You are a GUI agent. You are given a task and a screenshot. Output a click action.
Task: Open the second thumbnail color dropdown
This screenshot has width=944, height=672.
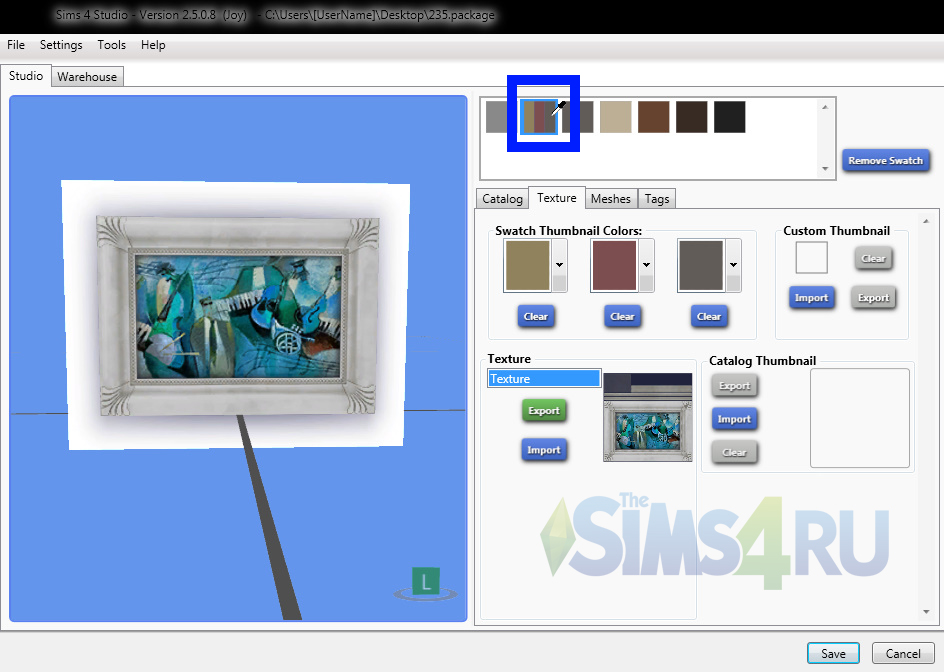point(647,265)
